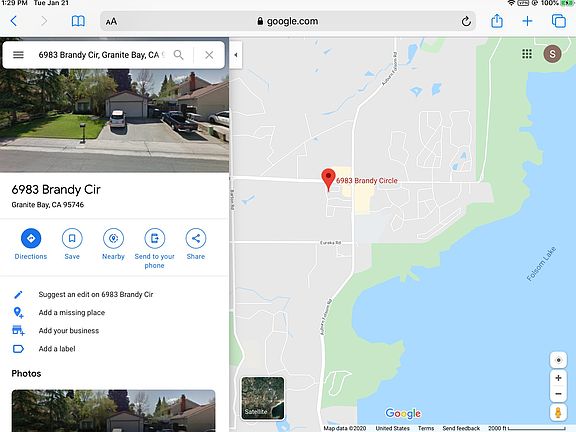
Task: Open Safari reader text size AA menu
Action: click(111, 21)
